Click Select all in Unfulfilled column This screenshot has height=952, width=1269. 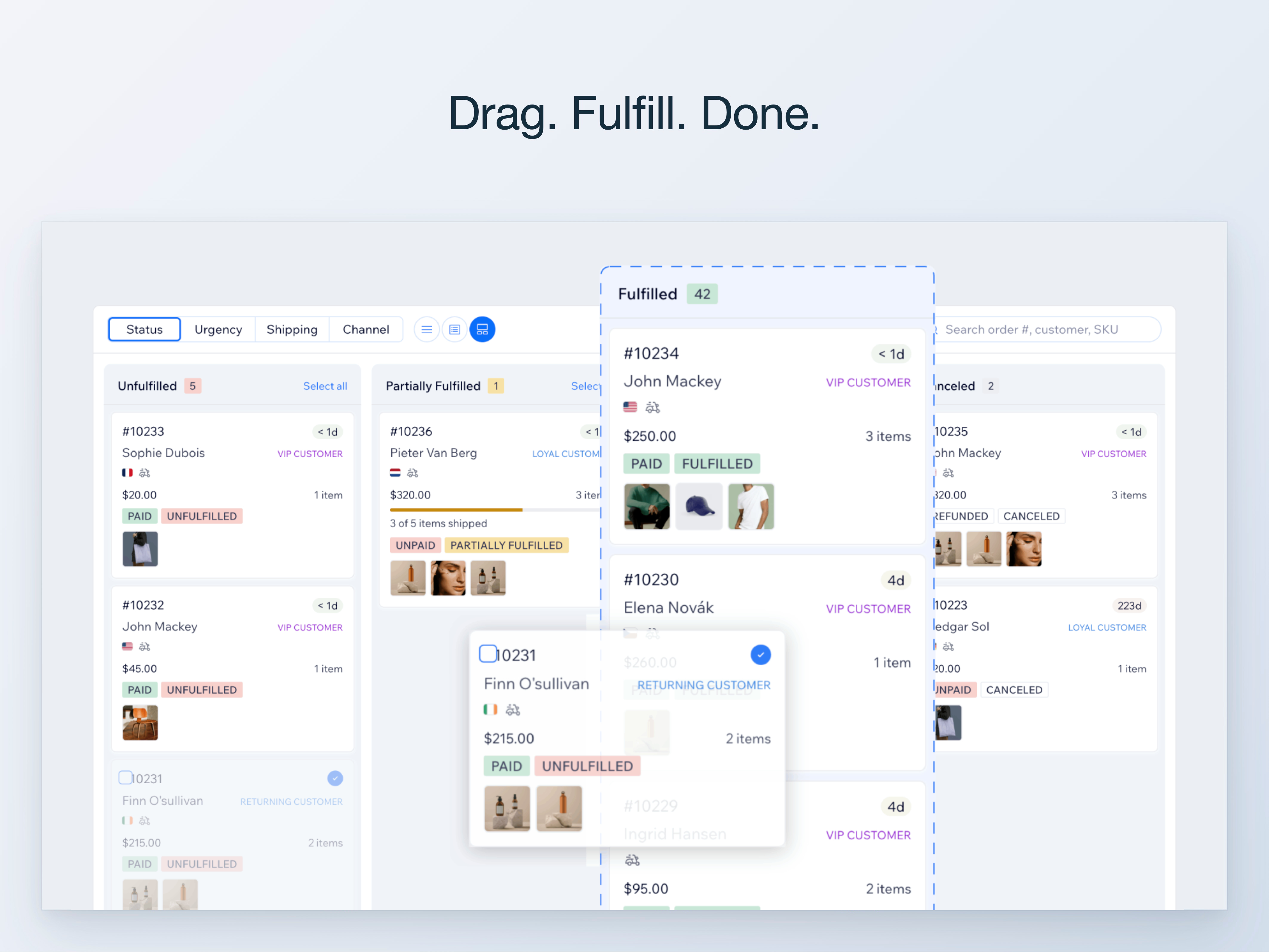pyautogui.click(x=325, y=386)
